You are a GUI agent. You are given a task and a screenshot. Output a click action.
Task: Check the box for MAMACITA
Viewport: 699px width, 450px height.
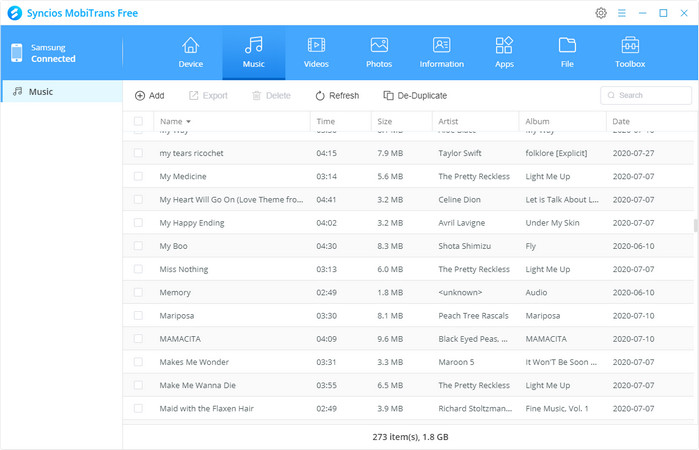(x=138, y=339)
